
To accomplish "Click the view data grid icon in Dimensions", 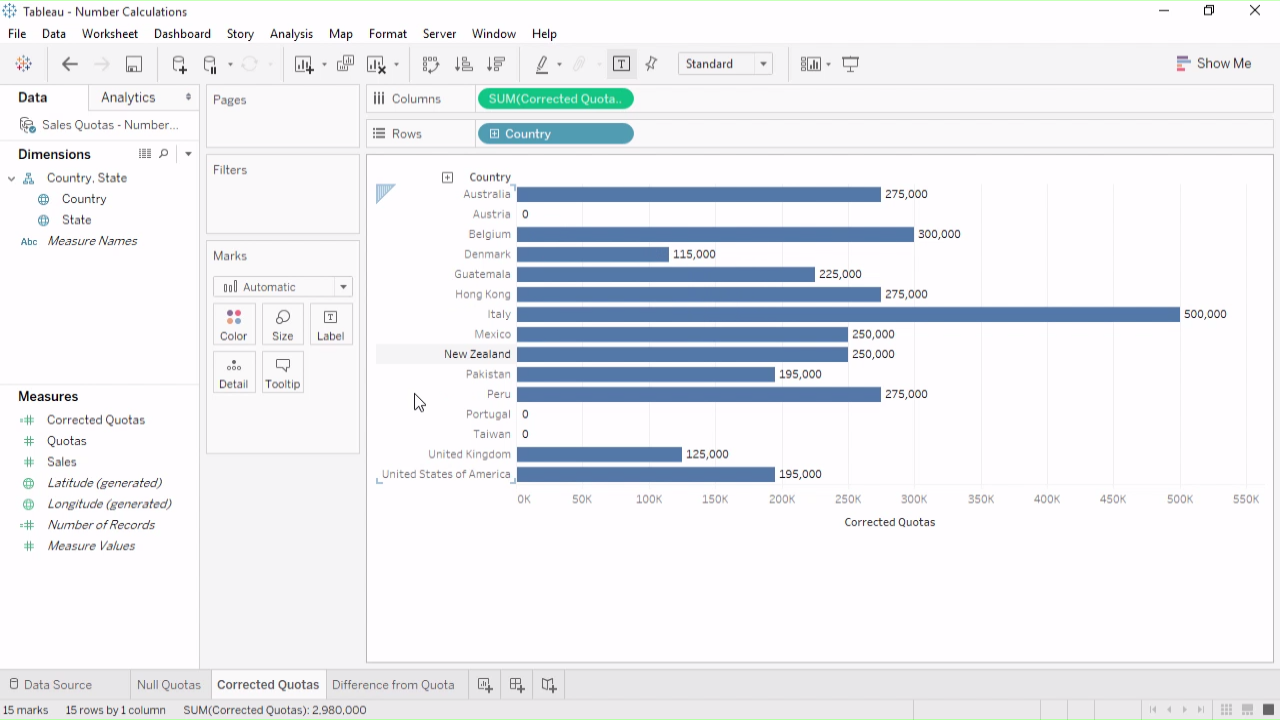I will pos(145,154).
